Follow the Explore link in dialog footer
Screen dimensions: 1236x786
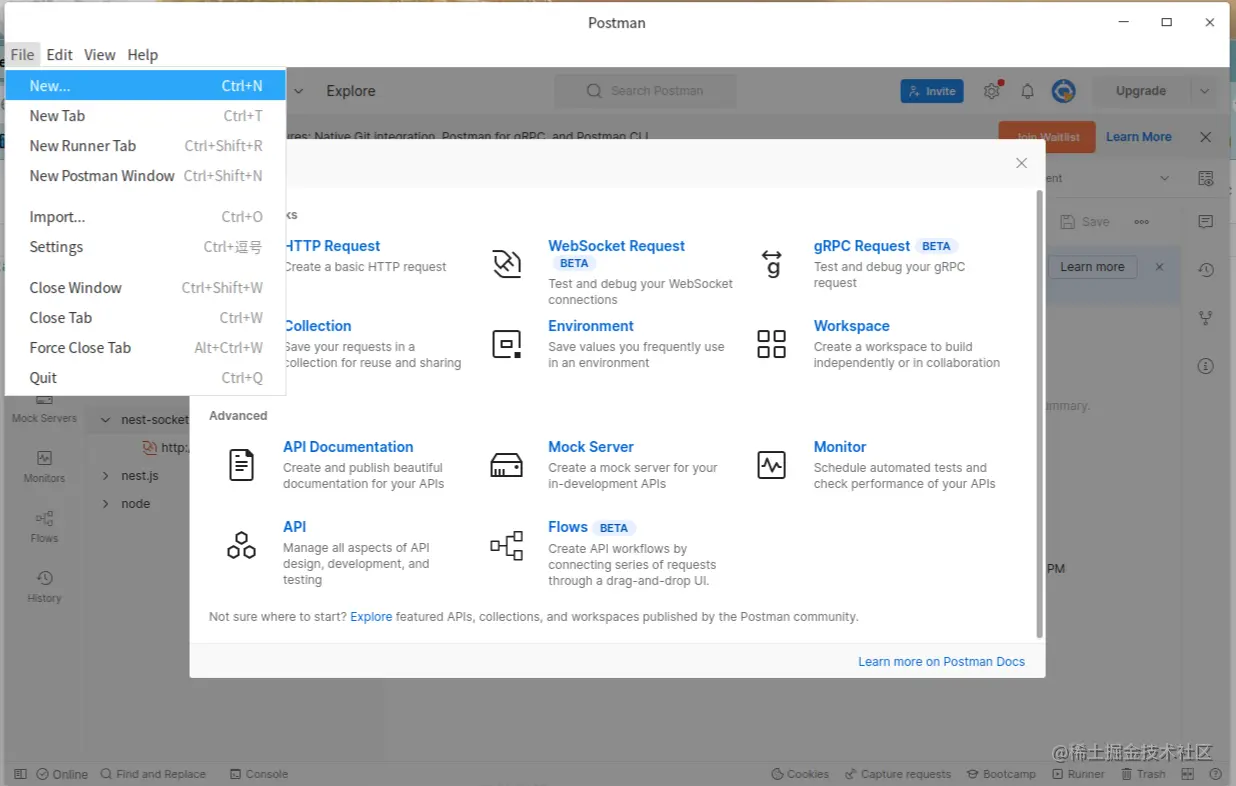[371, 617]
